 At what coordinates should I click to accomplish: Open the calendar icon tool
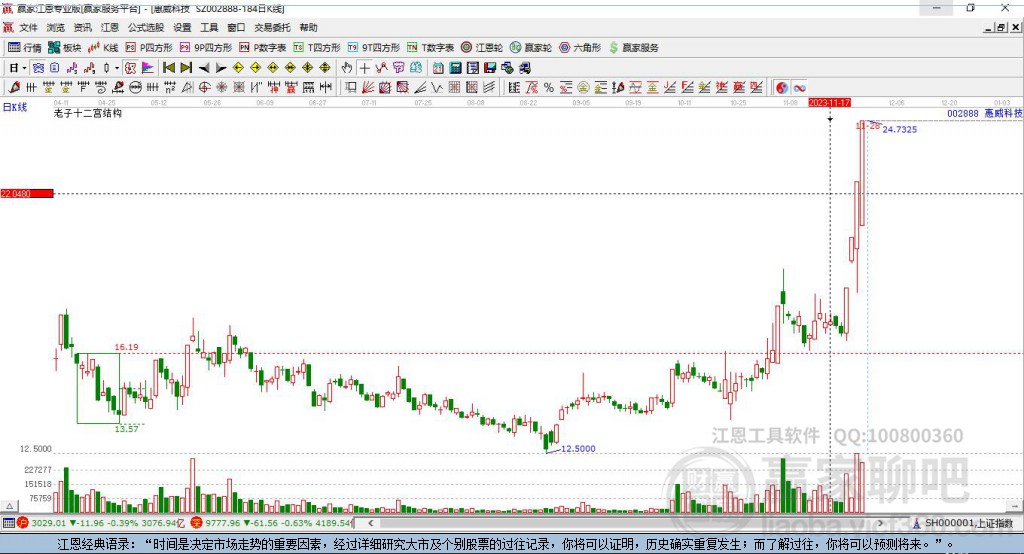[438, 68]
